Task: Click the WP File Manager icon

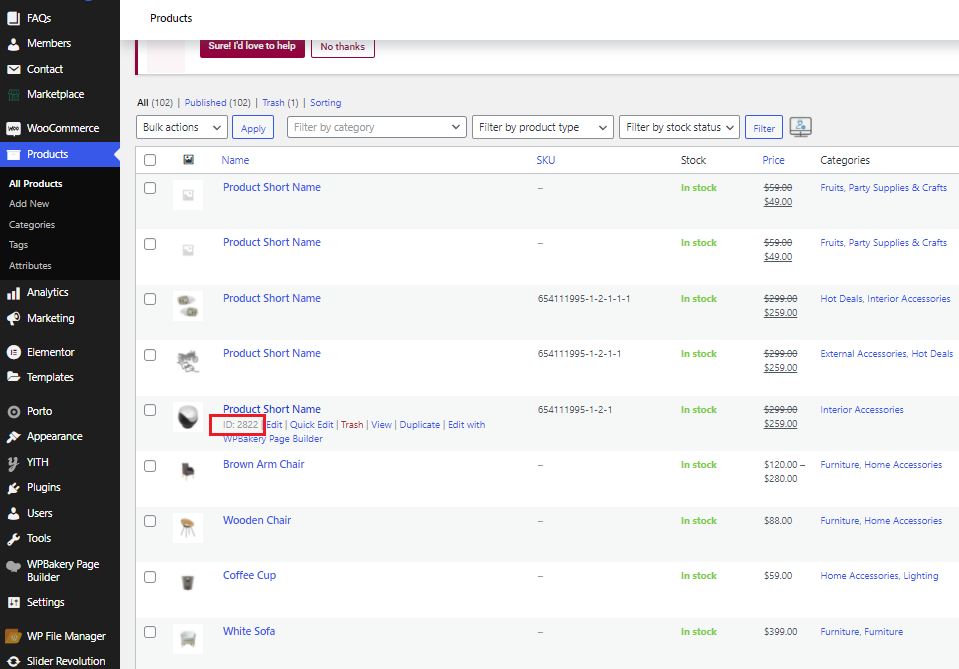Action: [13, 637]
